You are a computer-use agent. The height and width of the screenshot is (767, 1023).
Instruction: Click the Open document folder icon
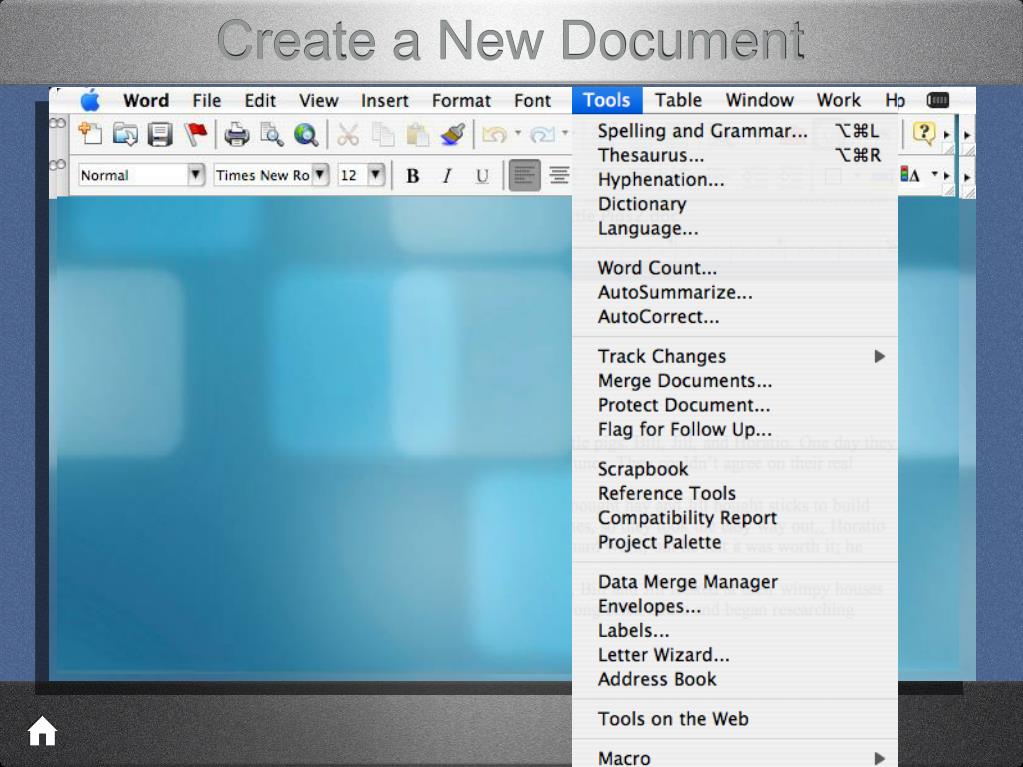(x=125, y=134)
